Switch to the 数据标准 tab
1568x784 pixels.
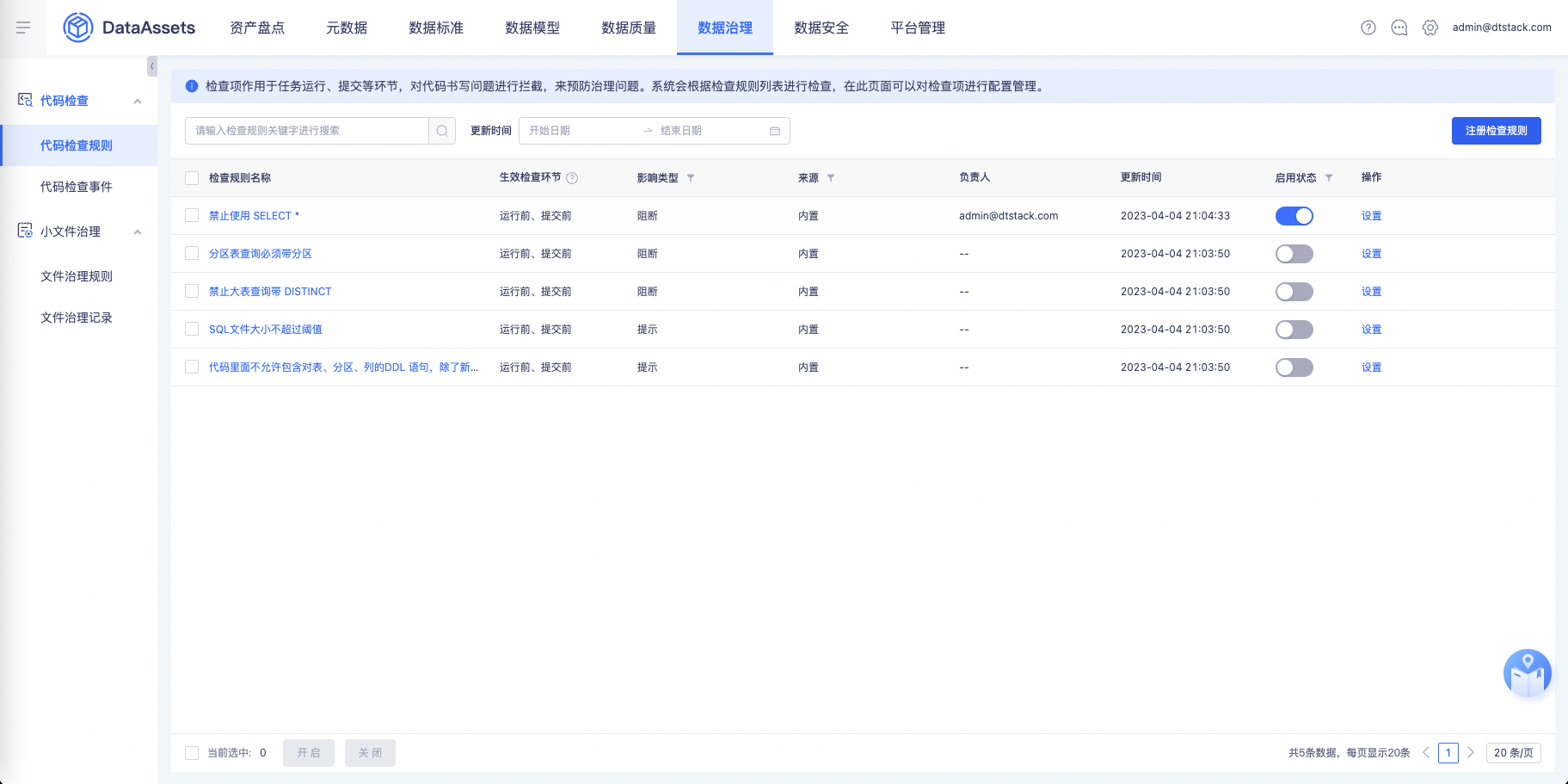click(x=436, y=28)
